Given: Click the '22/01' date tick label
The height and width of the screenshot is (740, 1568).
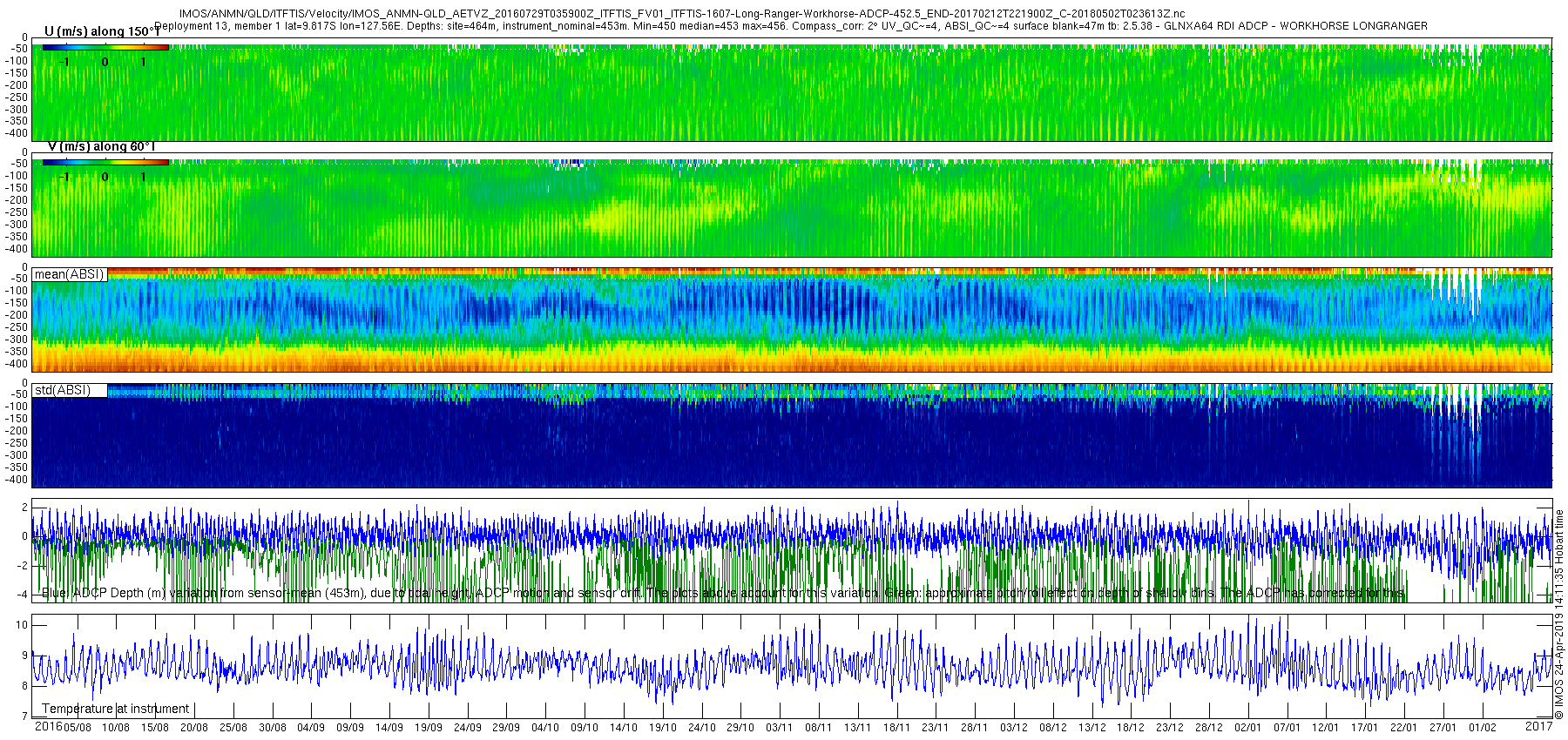Looking at the screenshot, I should (1404, 727).
